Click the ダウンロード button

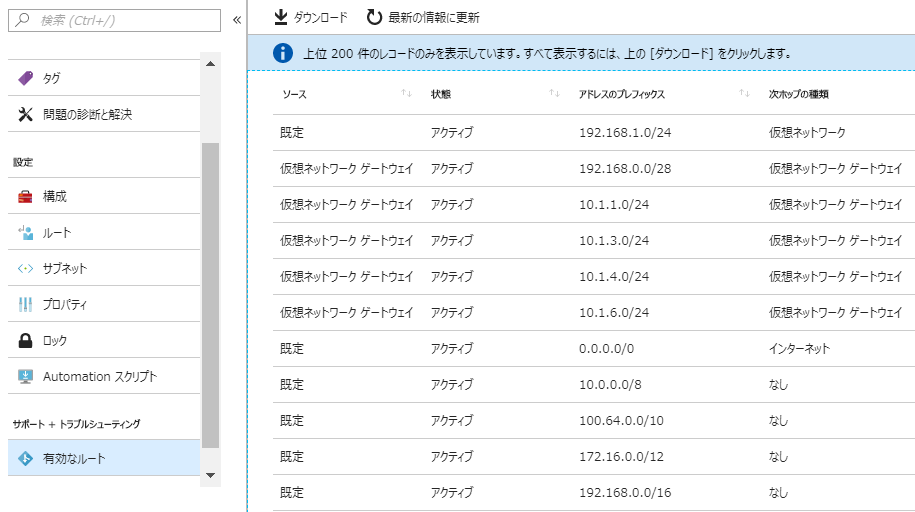(310, 18)
